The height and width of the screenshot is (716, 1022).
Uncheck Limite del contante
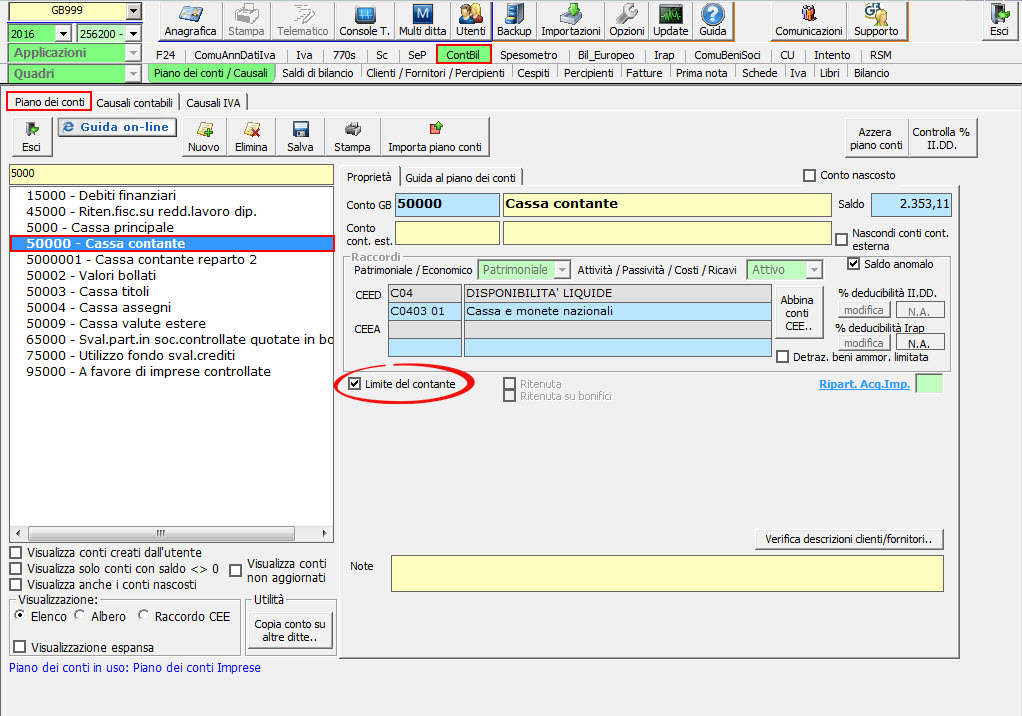tap(355, 384)
